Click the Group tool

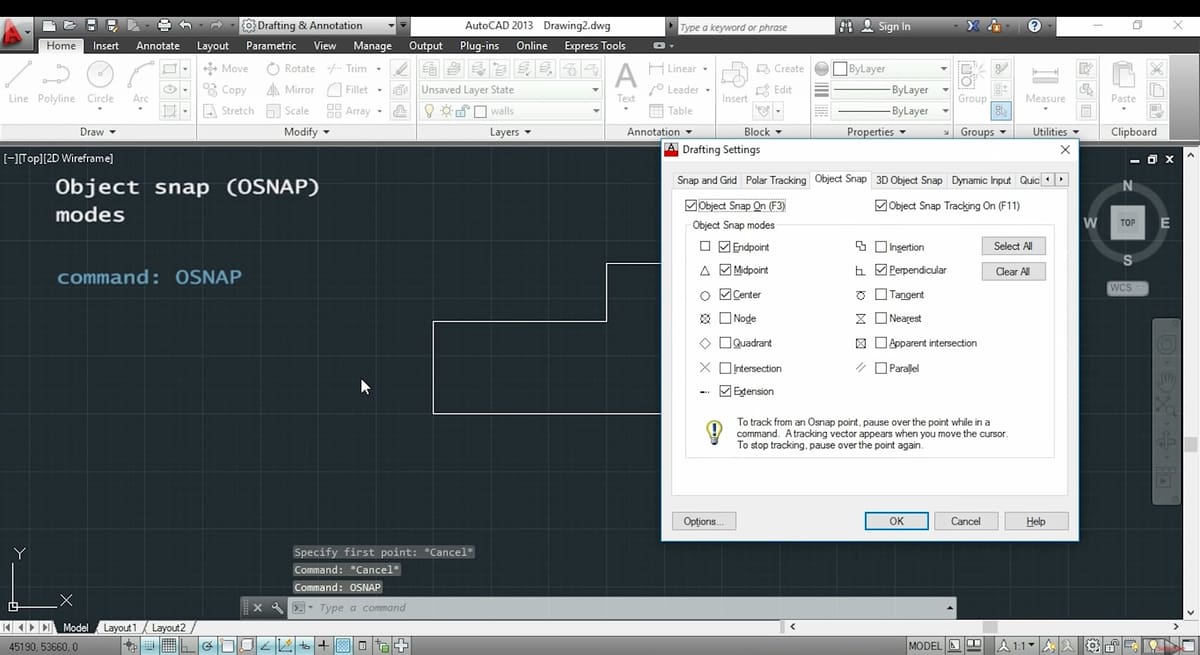tap(972, 82)
